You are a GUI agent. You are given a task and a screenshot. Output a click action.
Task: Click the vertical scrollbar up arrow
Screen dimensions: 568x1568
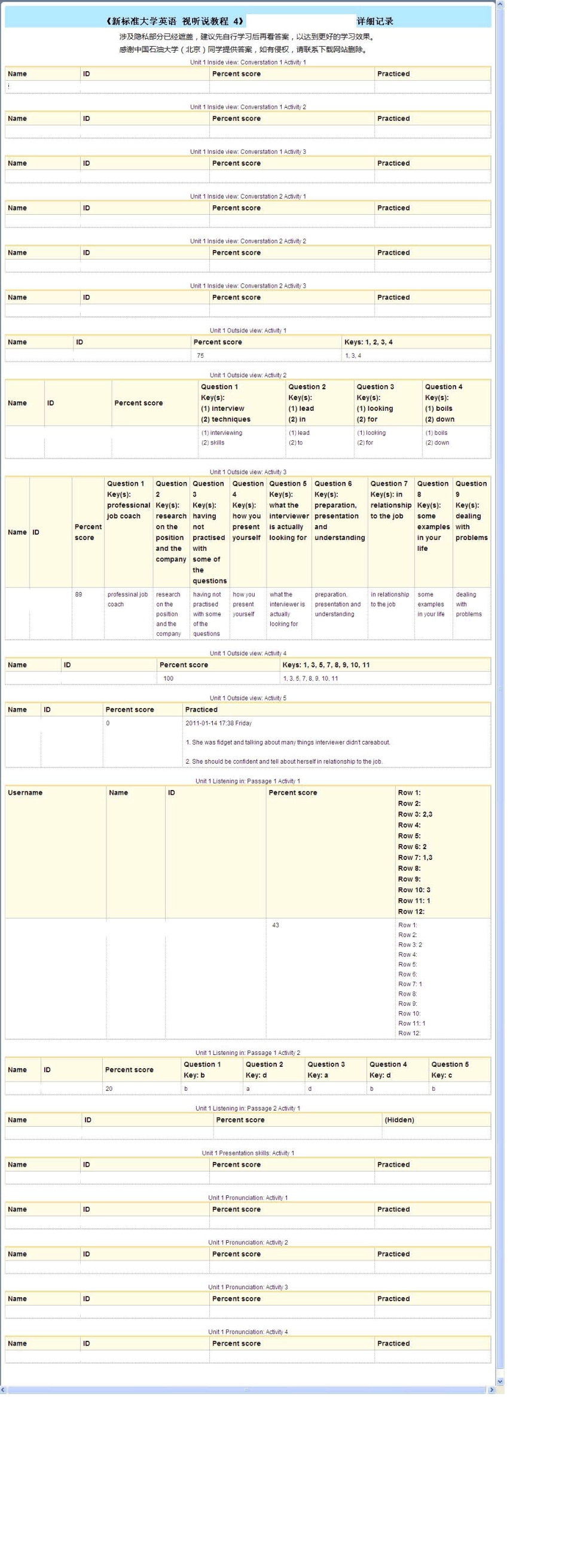point(500,4)
